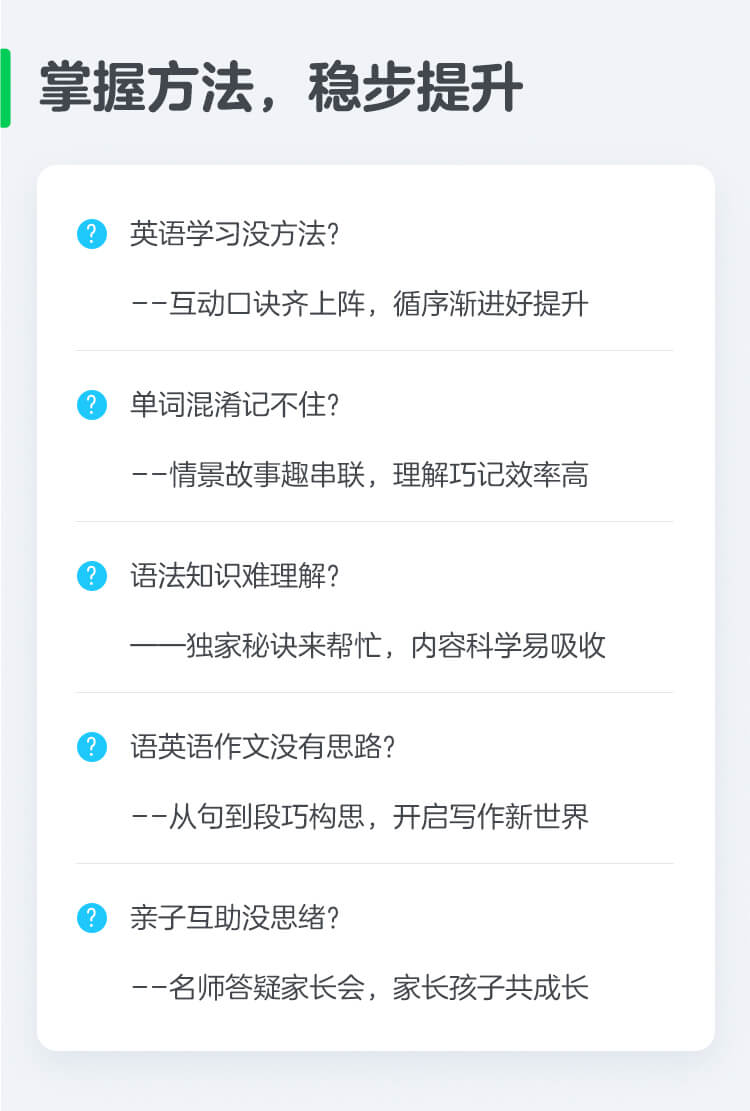
Task: Click question icon beside 单词混淆记不住
Action: [x=92, y=405]
